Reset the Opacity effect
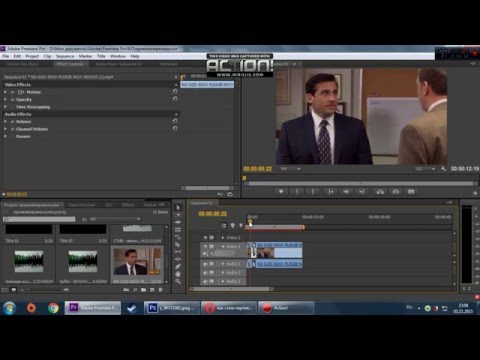 (175, 99)
